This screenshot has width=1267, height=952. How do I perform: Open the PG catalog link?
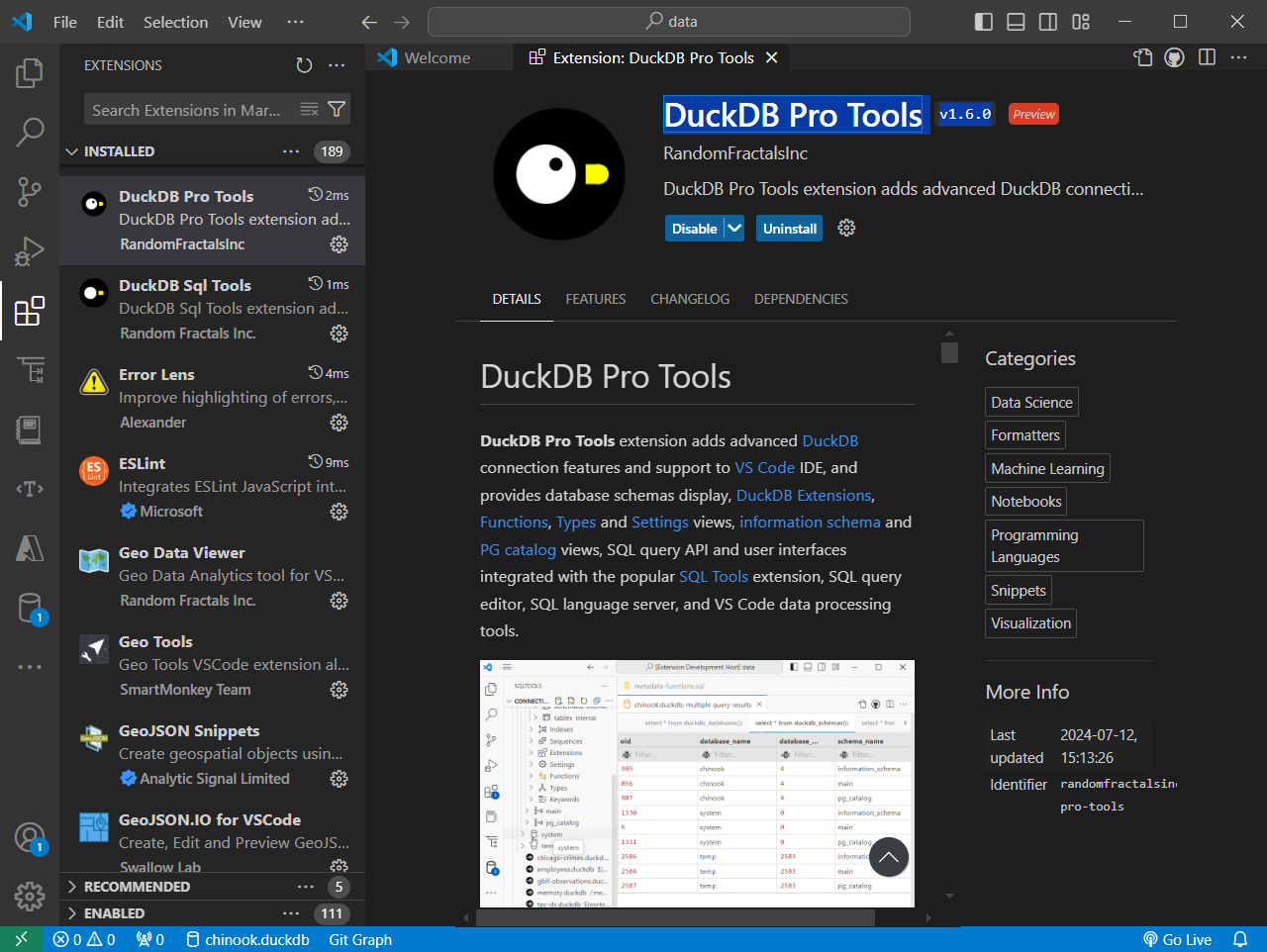click(518, 549)
